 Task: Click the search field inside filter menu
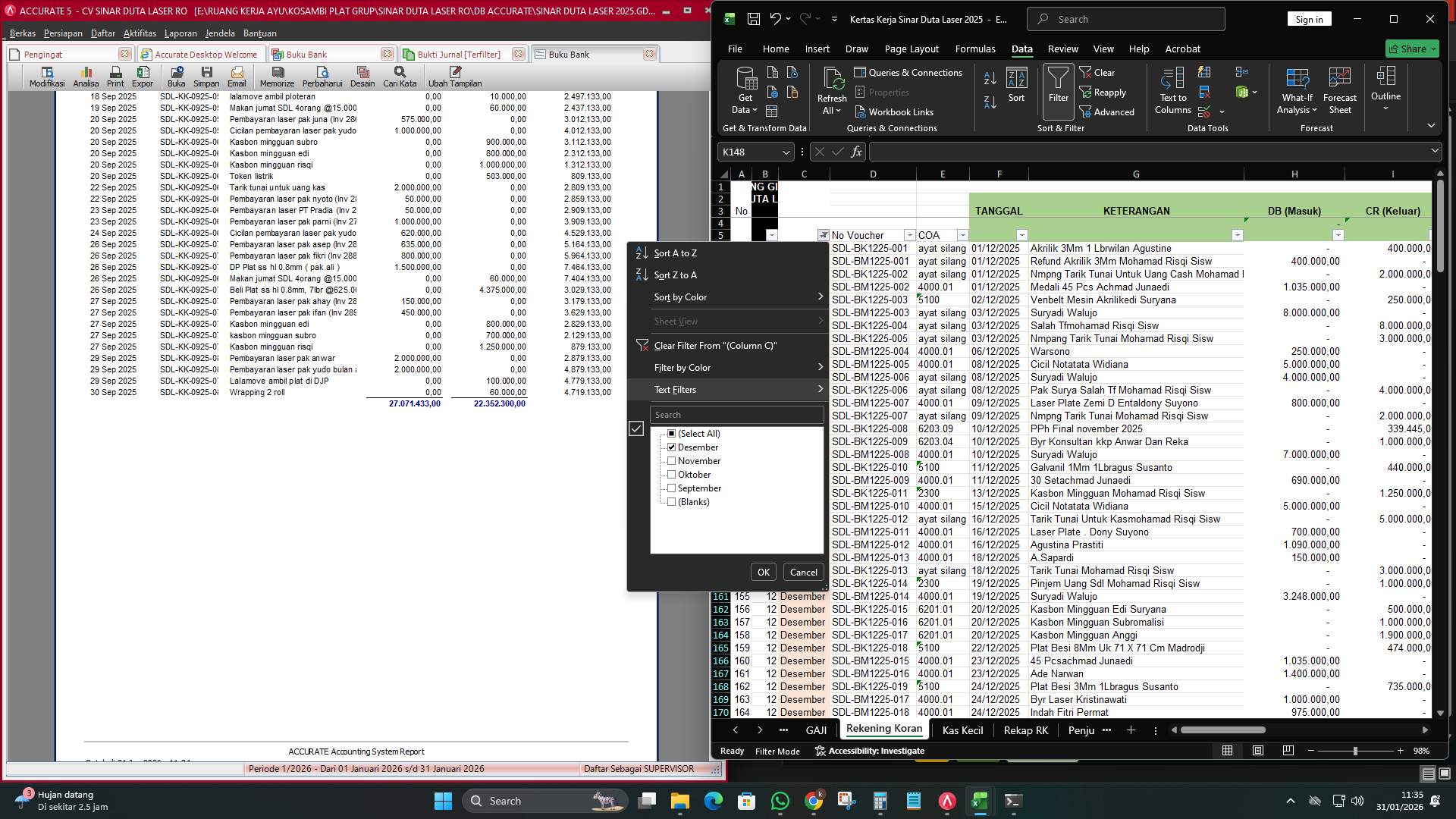736,414
